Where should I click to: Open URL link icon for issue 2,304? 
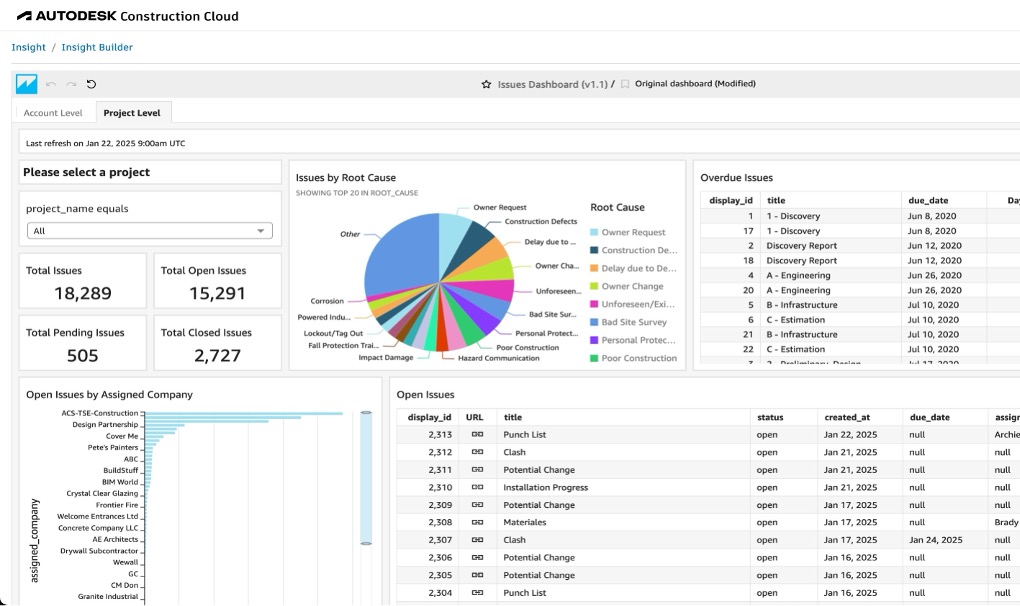(477, 592)
